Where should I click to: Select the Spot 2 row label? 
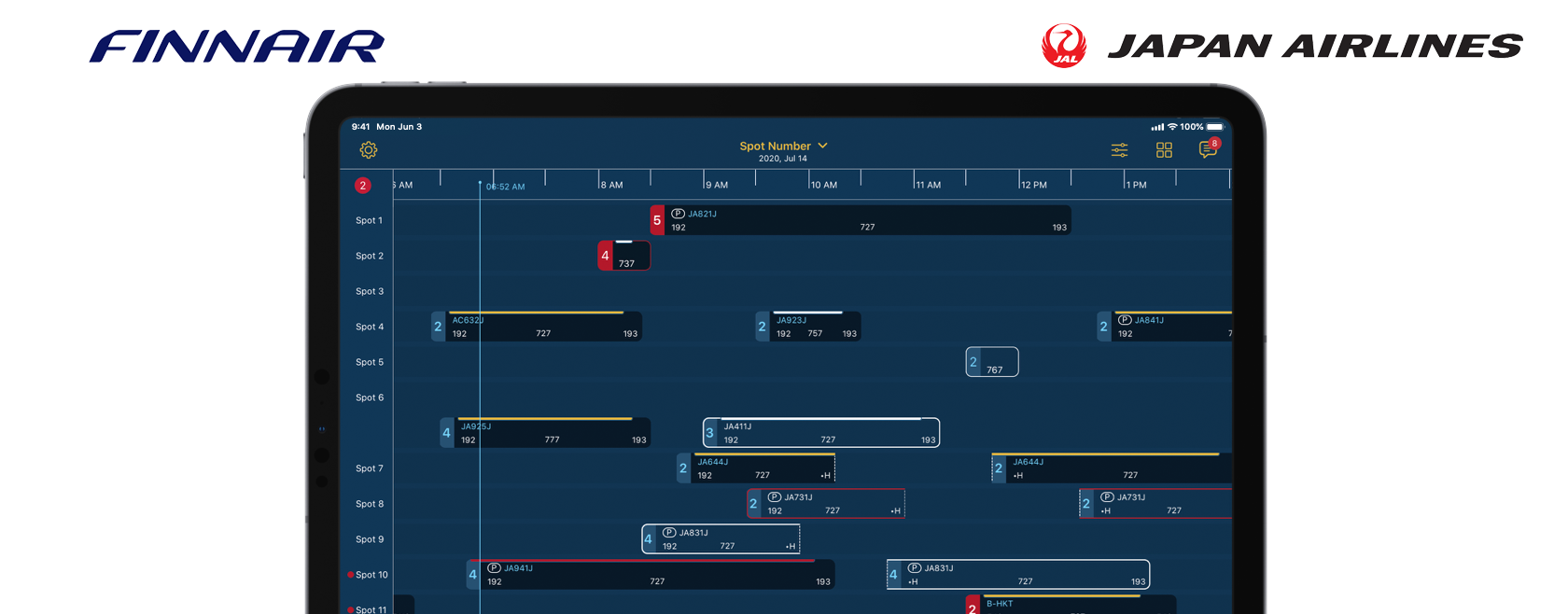[x=369, y=257]
